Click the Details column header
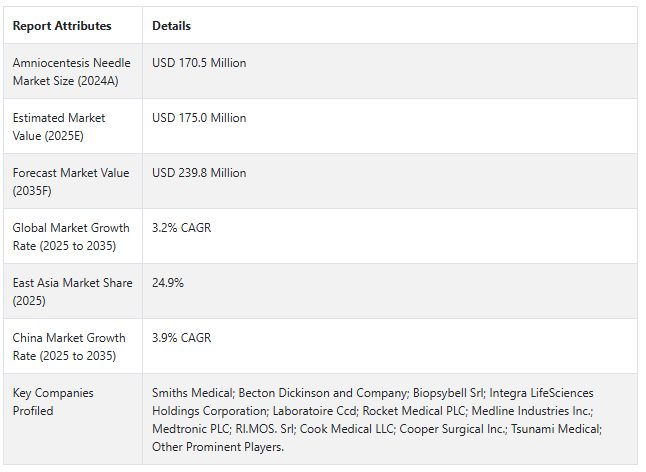This screenshot has width=646, height=472. pos(171,26)
